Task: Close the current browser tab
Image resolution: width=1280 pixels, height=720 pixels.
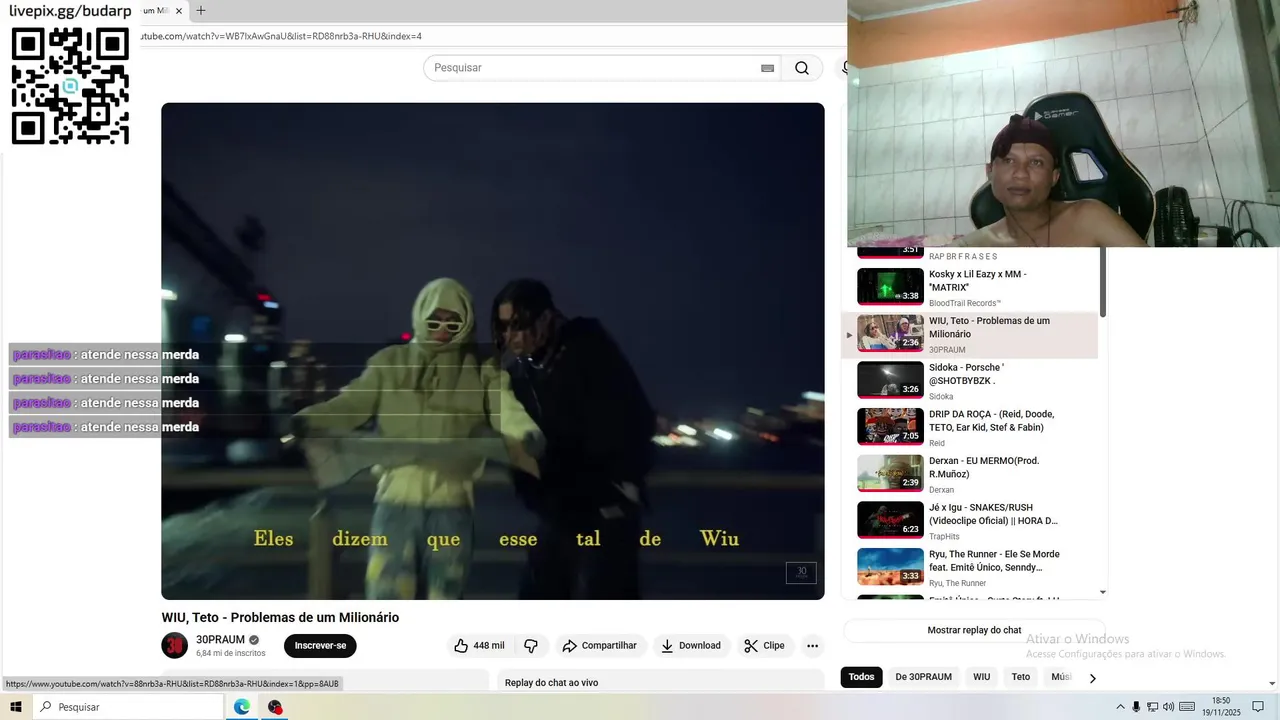Action: (x=179, y=11)
